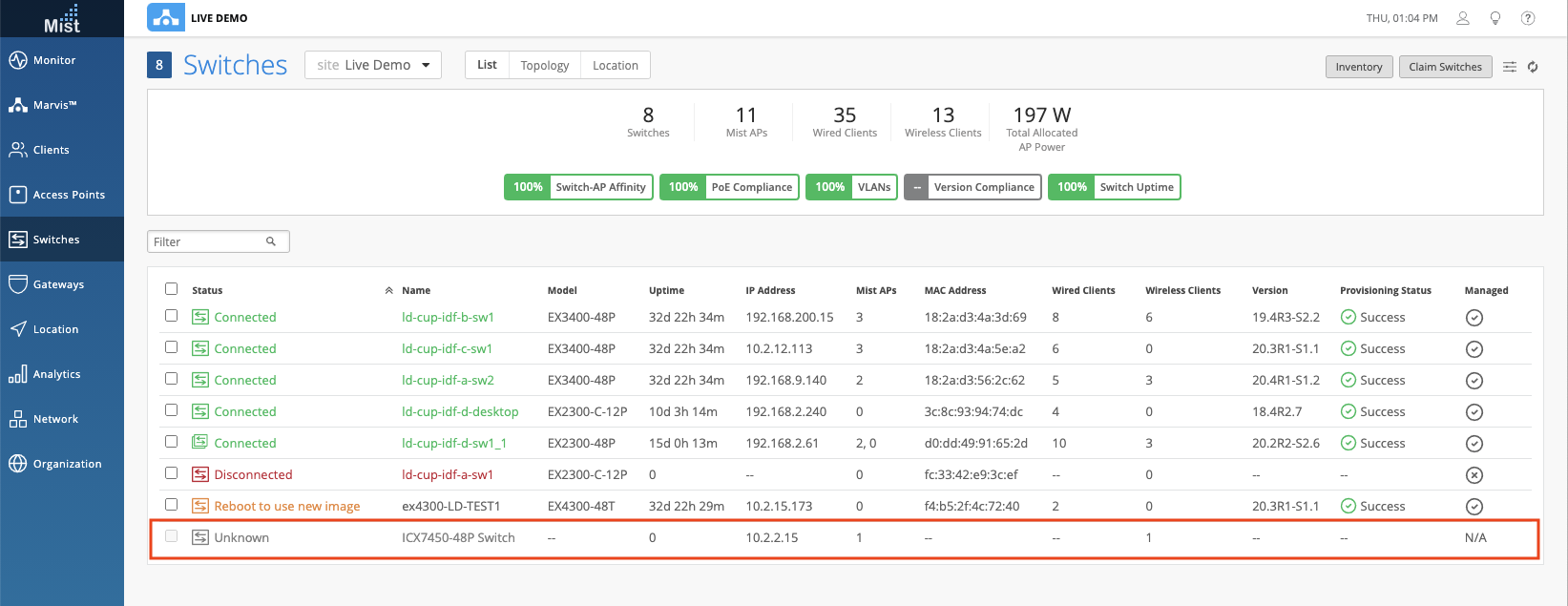Open Analytics from the sidebar
The width and height of the screenshot is (1568, 606).
click(x=56, y=374)
